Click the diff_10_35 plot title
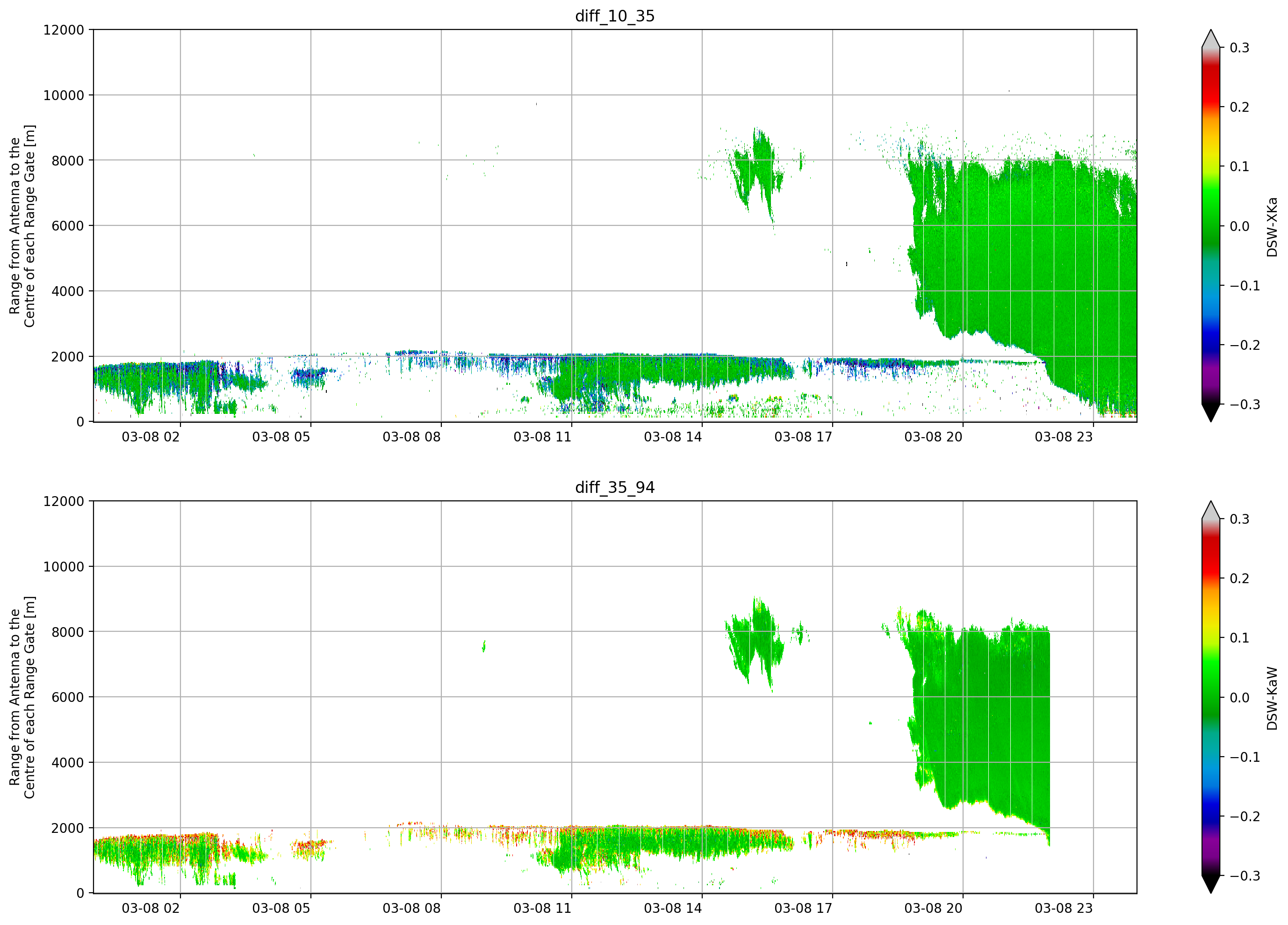The width and height of the screenshot is (1288, 925). [614, 16]
